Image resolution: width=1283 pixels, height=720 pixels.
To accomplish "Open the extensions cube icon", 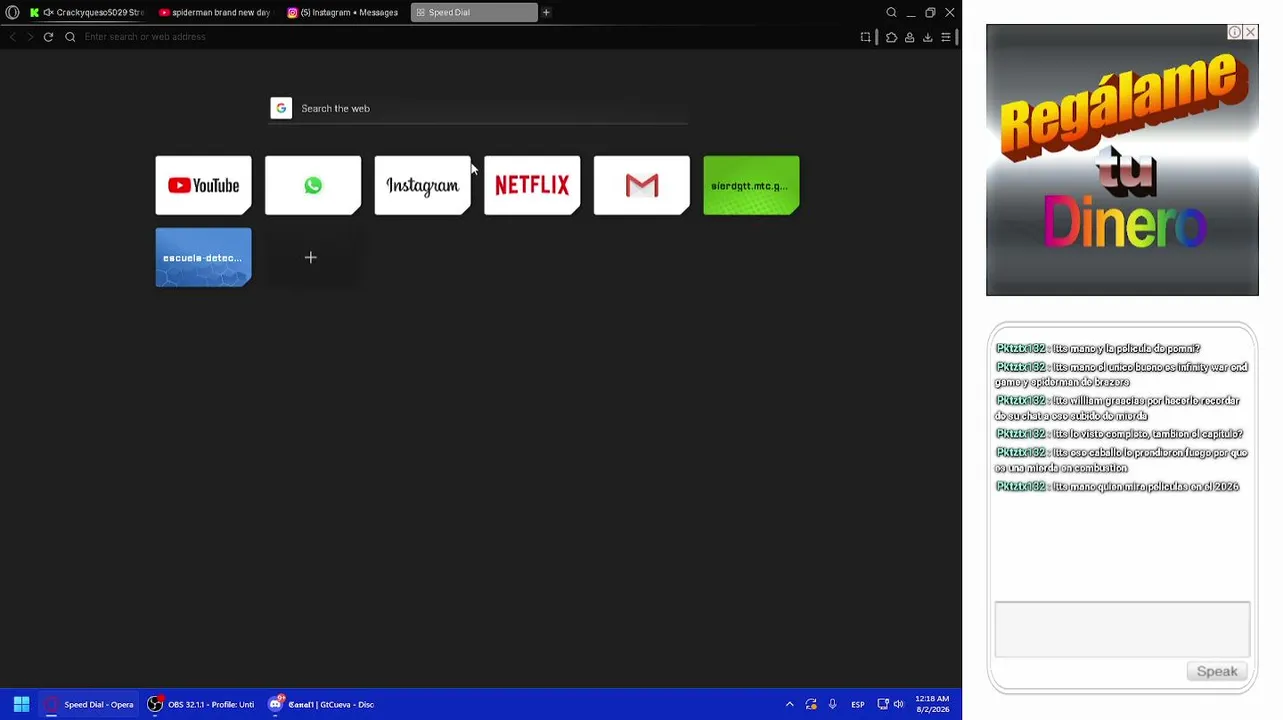I will click(x=891, y=37).
